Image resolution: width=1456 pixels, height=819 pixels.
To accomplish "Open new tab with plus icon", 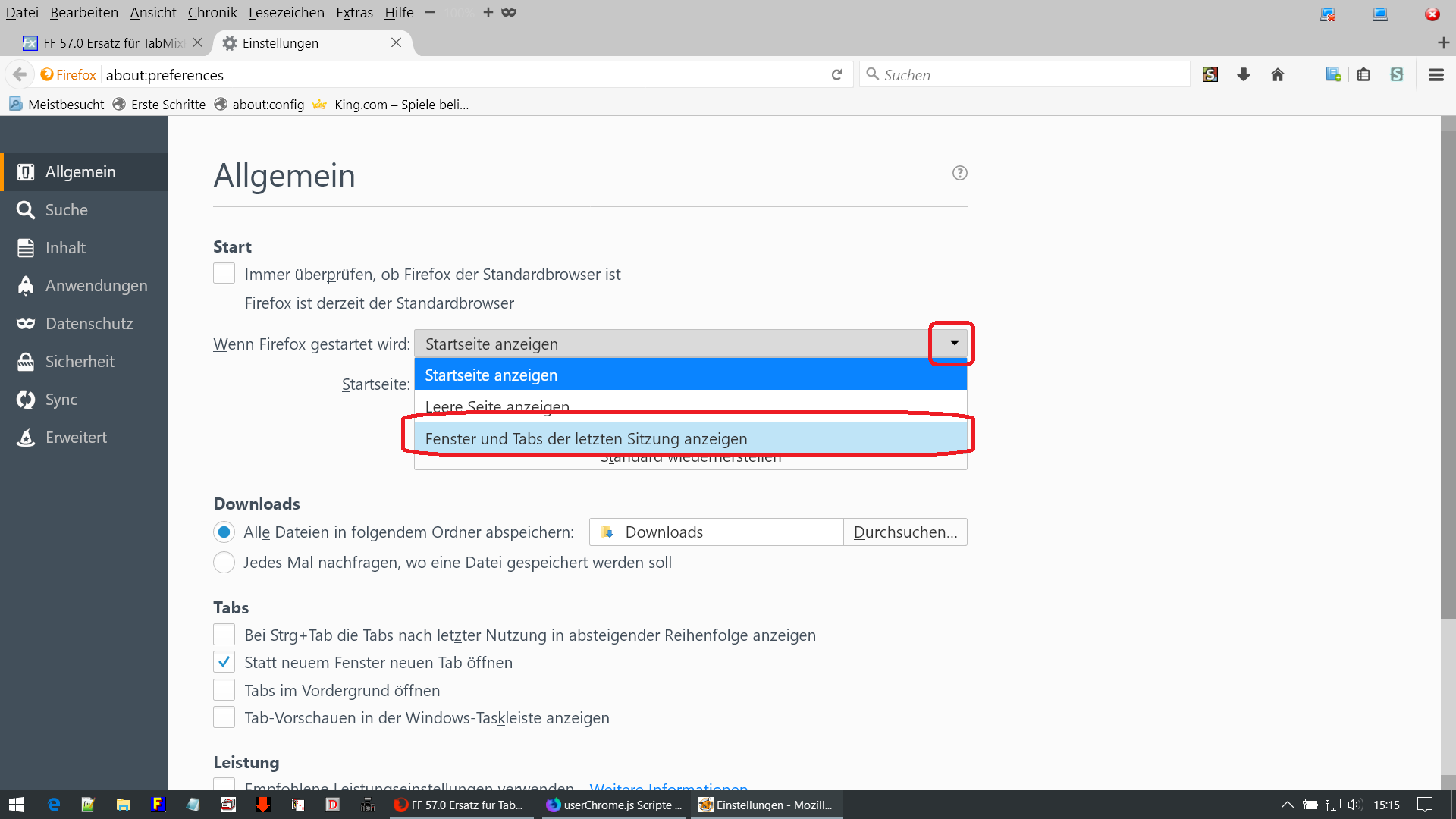I will click(1443, 43).
